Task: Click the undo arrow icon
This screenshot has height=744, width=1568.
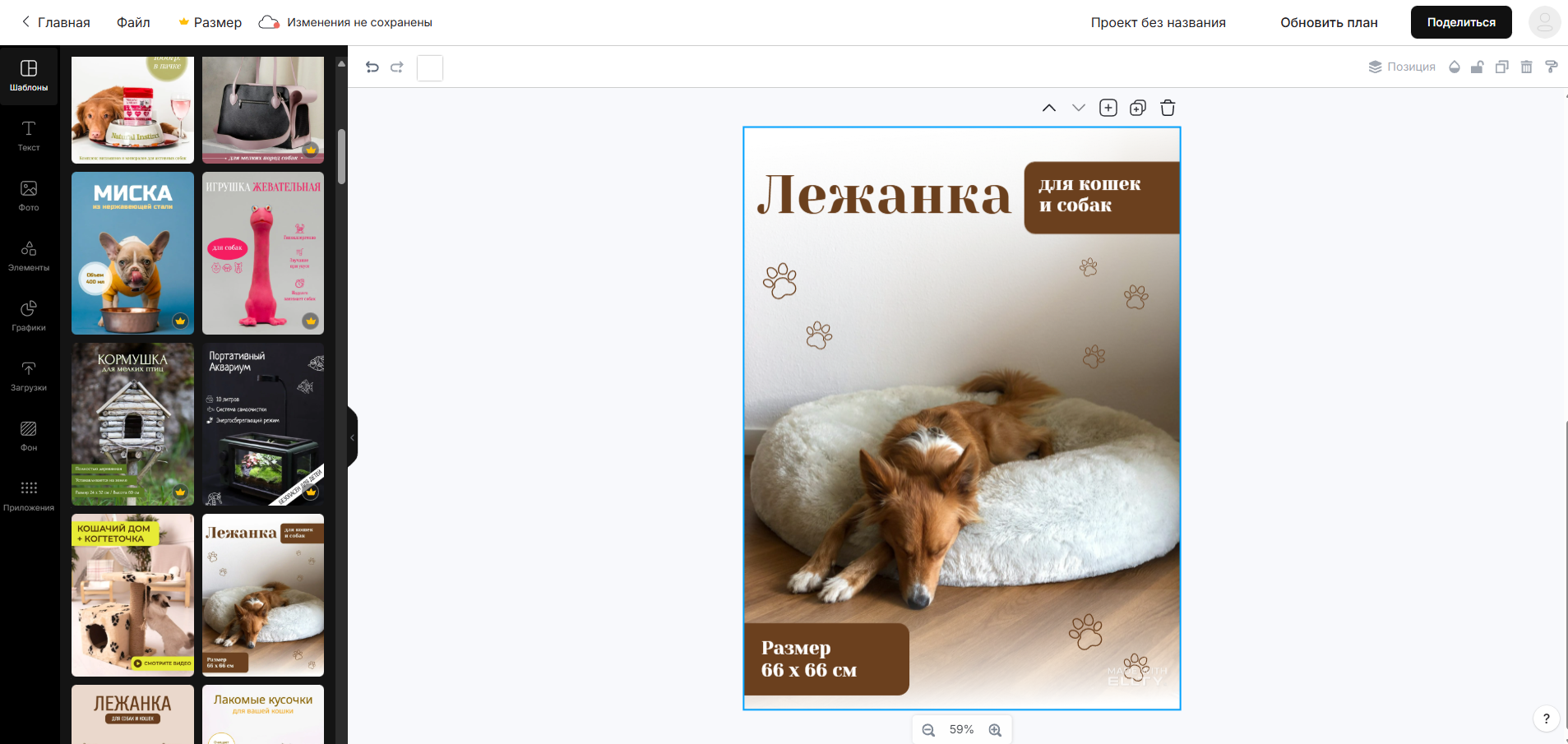Action: (372, 67)
